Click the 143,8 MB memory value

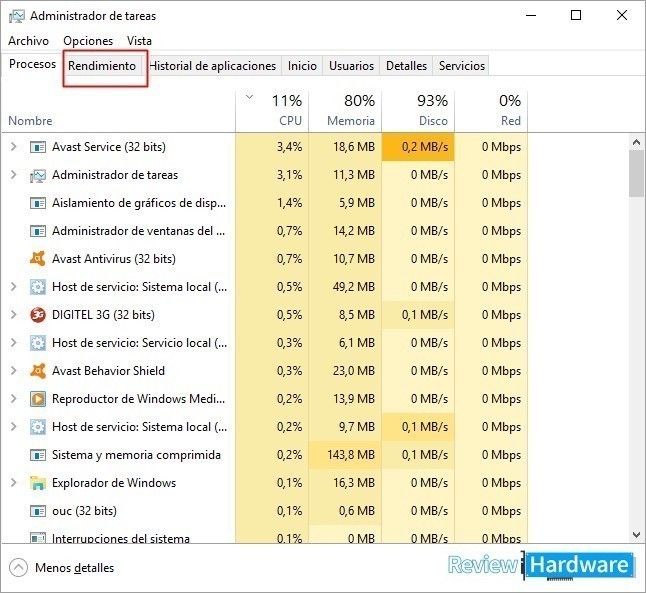click(x=351, y=455)
